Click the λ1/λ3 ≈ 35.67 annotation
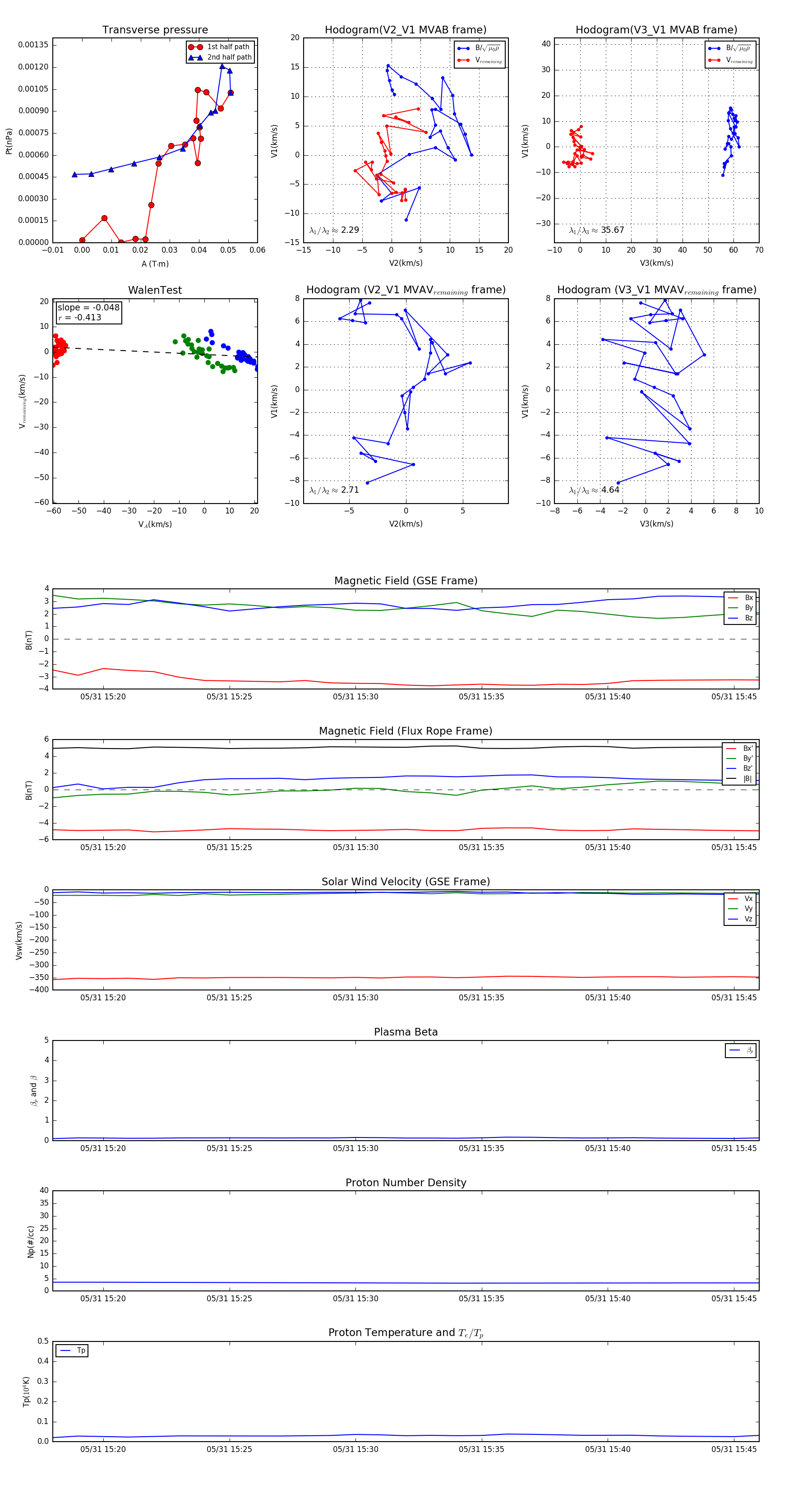 click(596, 230)
